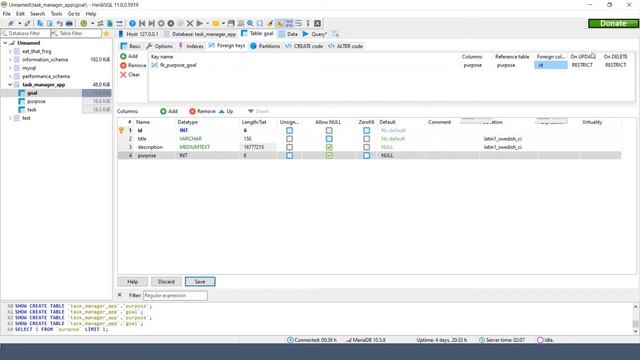Viewport: 640px width, 360px height.
Task: Click the Run query play icon
Action: pos(200,23)
